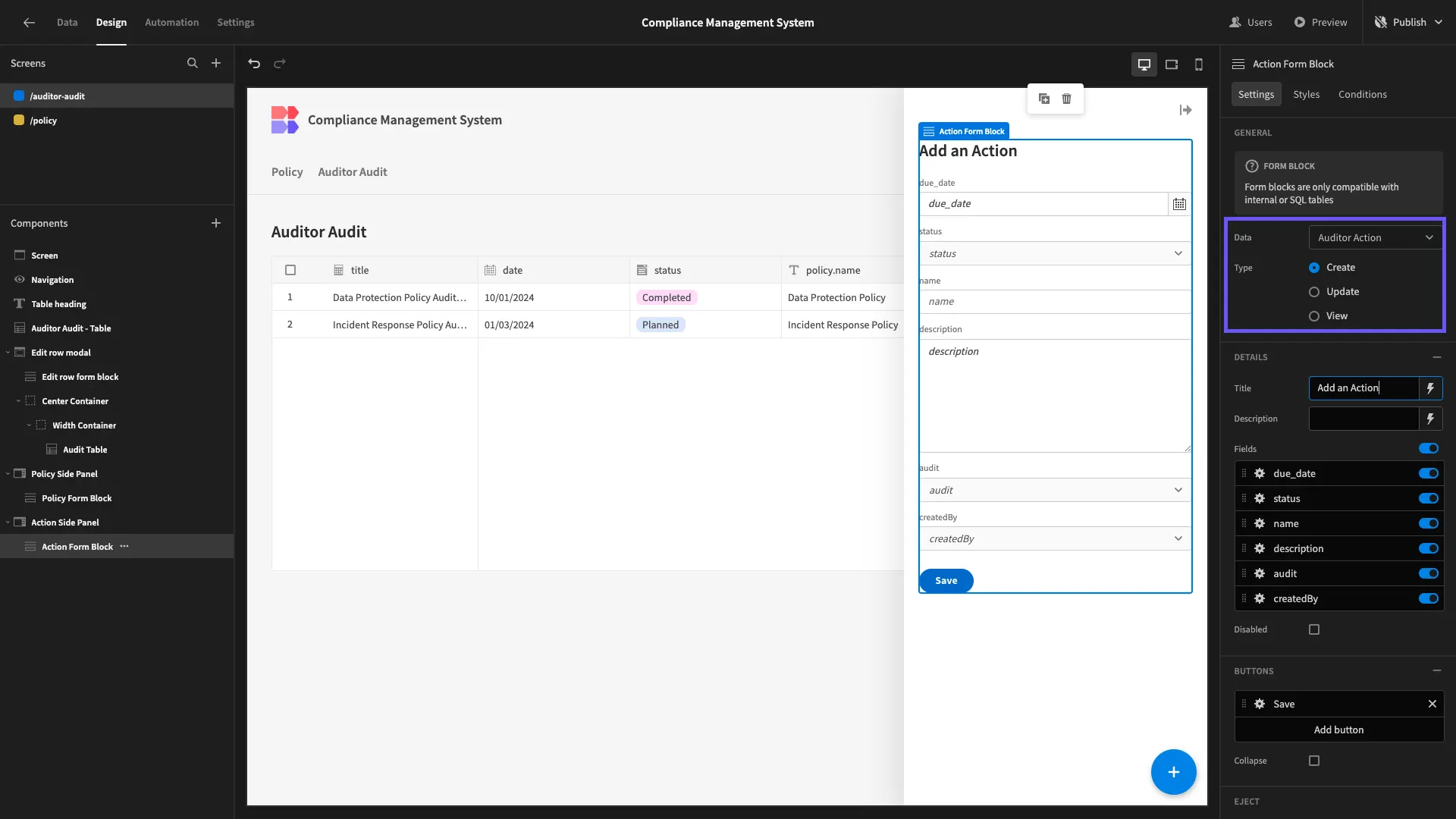
Task: Select the /policy screen
Action: click(117, 120)
